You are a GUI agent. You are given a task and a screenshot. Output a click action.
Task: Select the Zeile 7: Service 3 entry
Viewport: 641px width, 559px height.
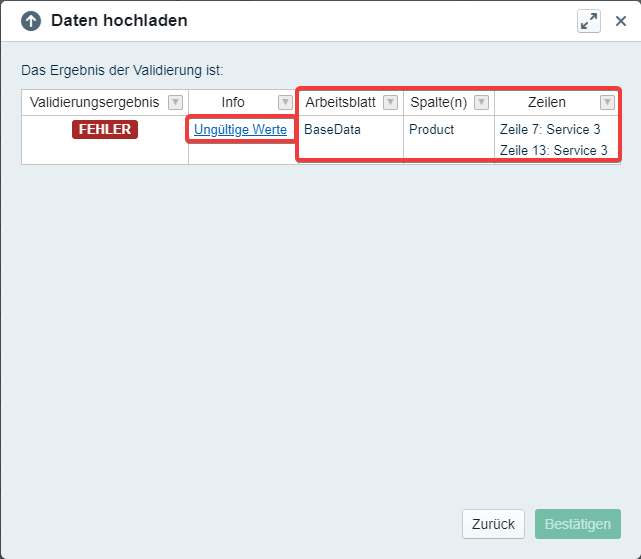point(550,130)
